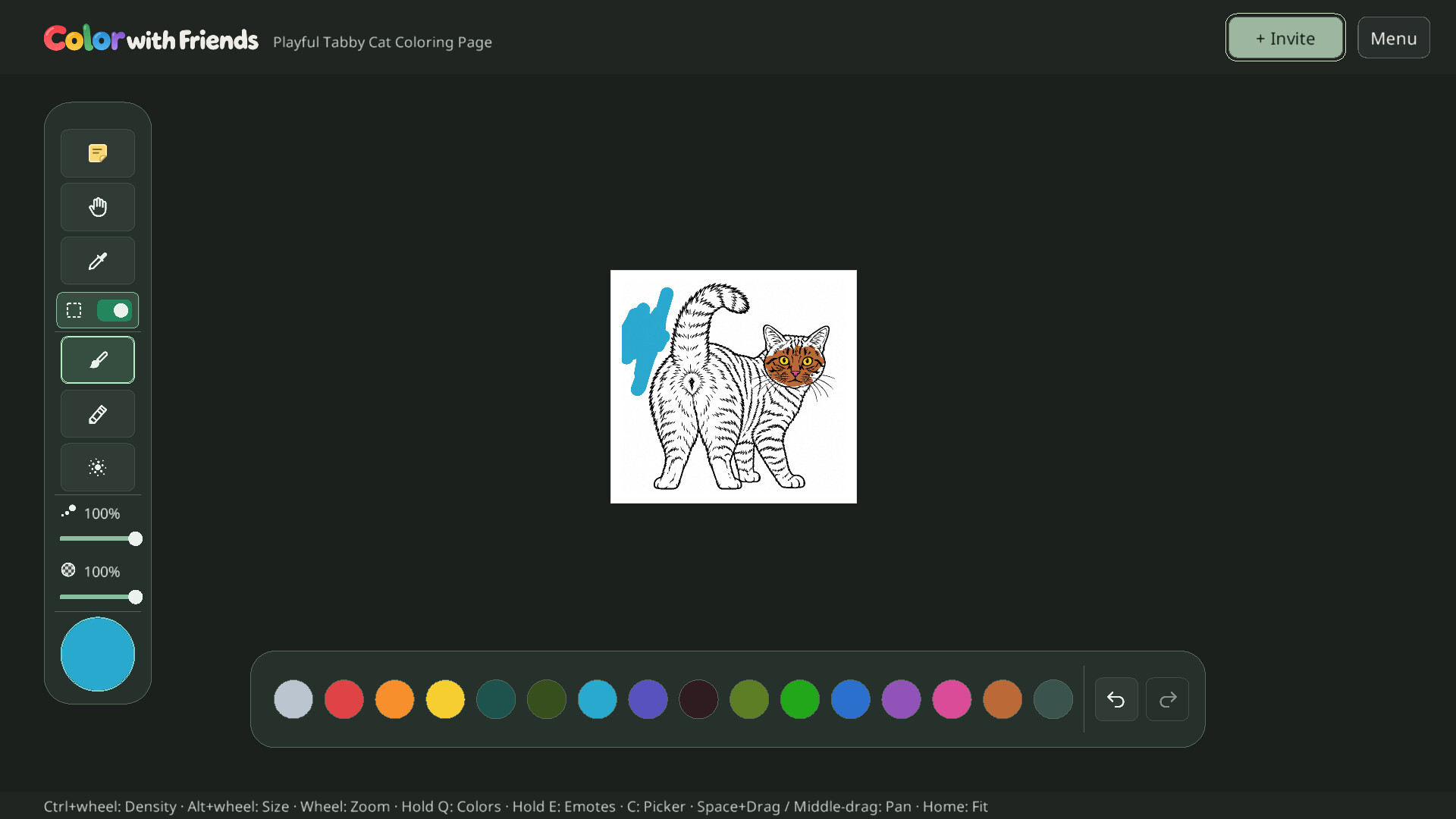The image size is (1456, 819).
Task: Select the eyedropper color picker tool
Action: coord(98,261)
